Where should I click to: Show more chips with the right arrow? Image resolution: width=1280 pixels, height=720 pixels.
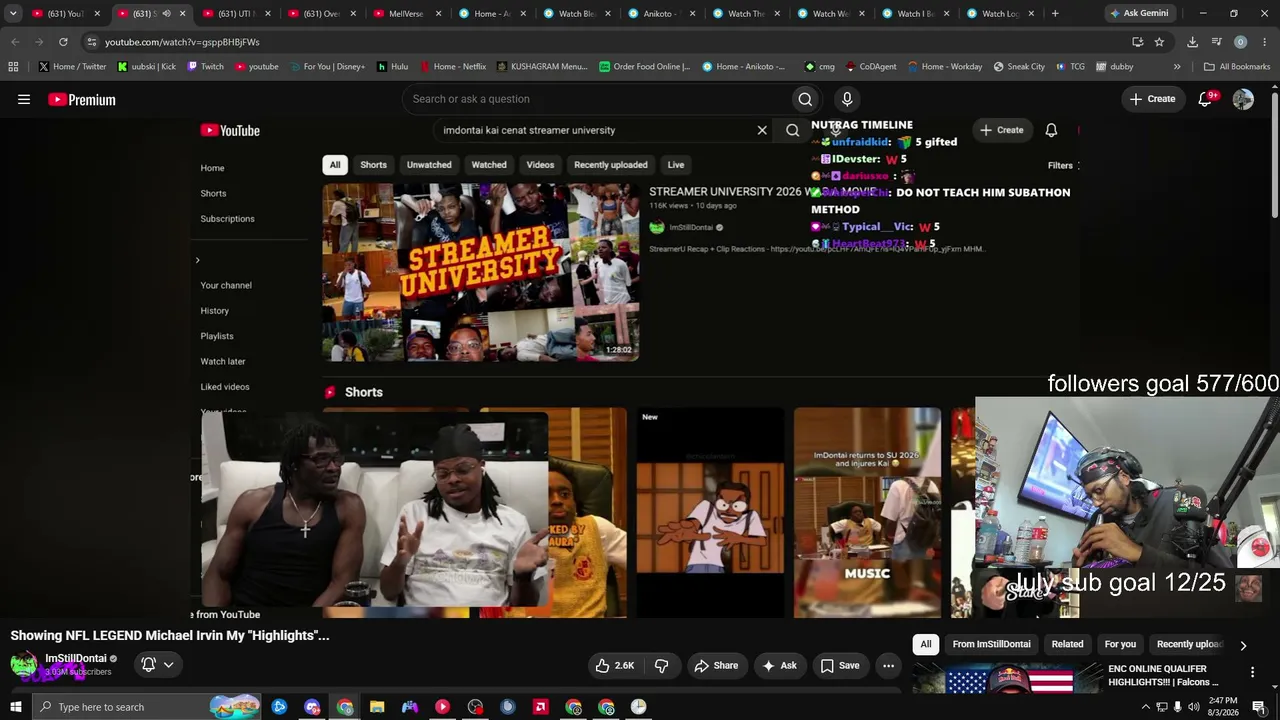click(x=1243, y=645)
